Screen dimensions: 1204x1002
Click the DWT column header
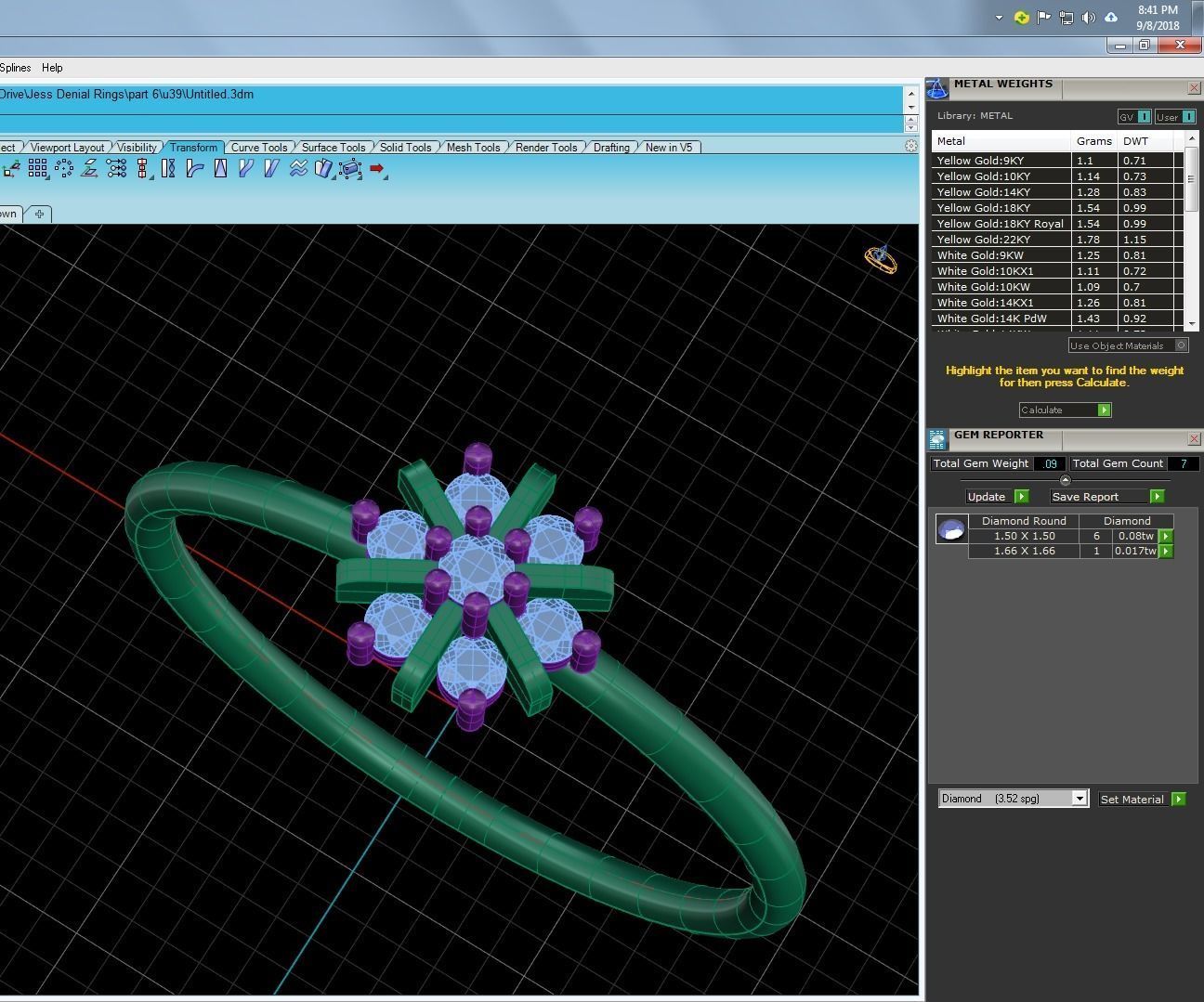(x=1145, y=141)
